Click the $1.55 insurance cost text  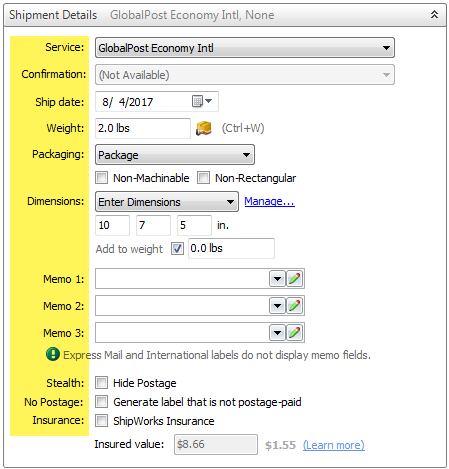point(280,445)
